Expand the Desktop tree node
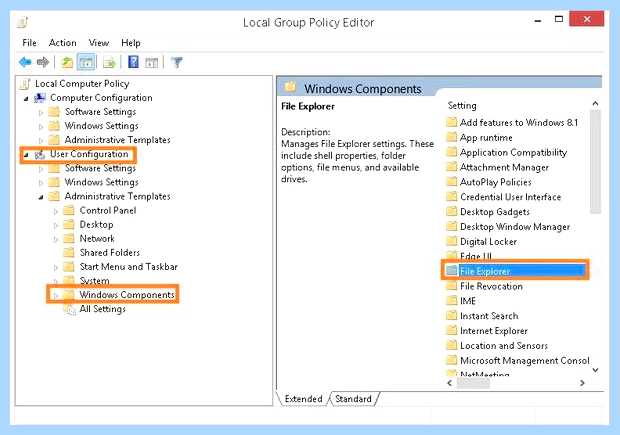This screenshot has width=620, height=435. point(56,225)
